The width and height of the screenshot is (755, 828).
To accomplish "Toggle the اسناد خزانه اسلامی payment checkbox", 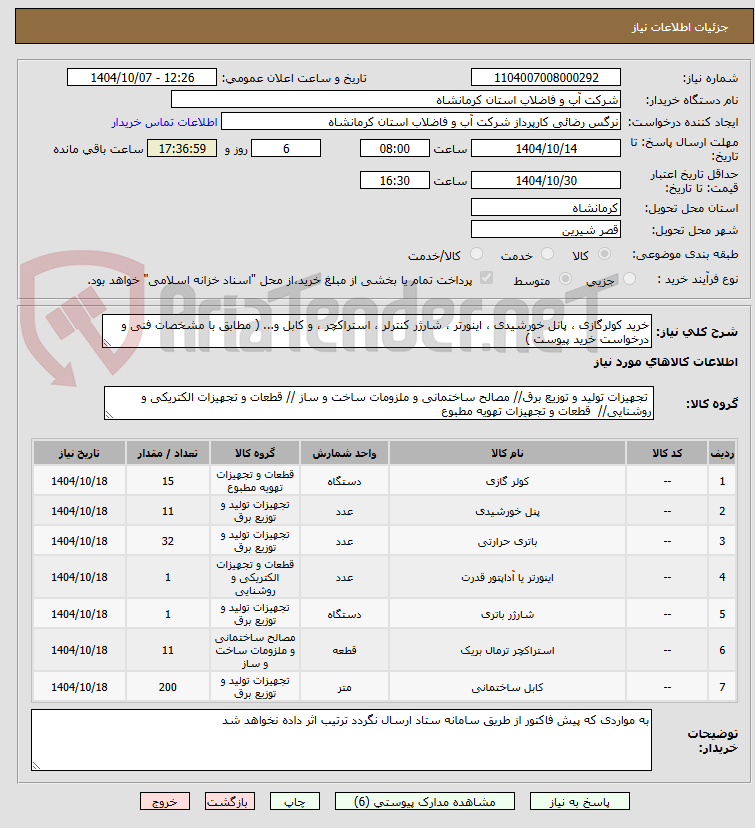I will [486, 278].
